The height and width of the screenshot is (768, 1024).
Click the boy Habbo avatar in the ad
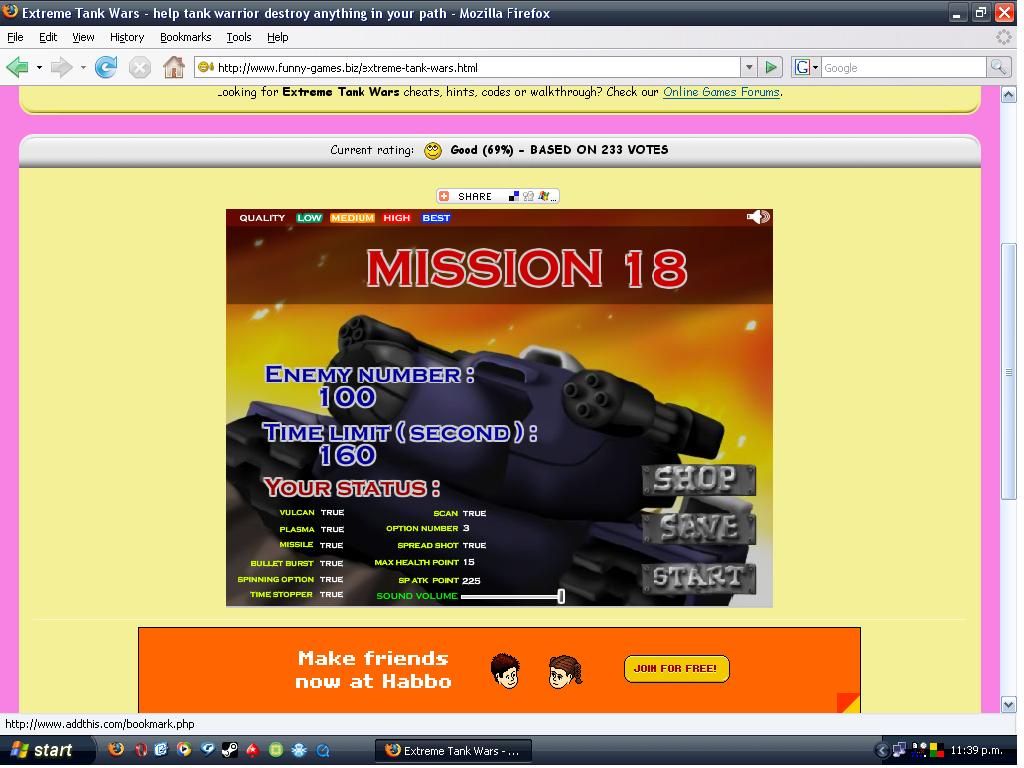(x=505, y=671)
